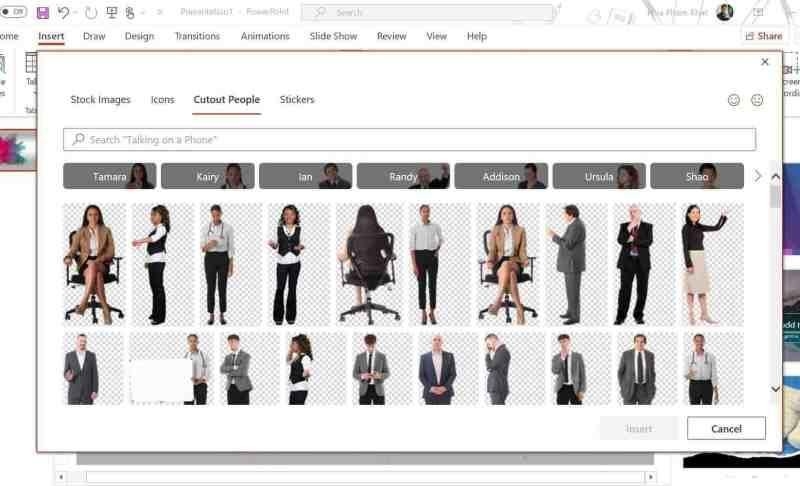
Task: Filter by Shao category chip
Action: click(x=697, y=176)
